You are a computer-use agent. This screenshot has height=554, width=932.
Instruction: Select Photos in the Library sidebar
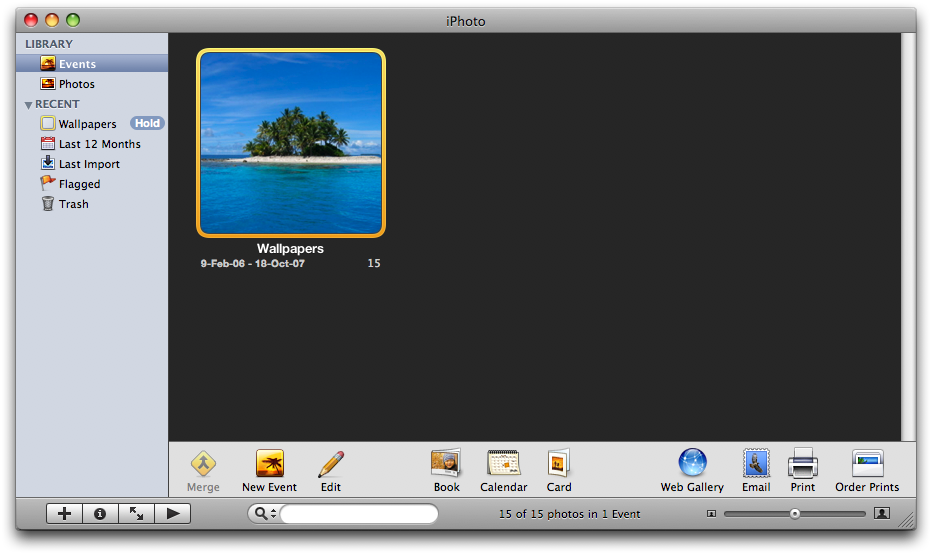76,84
